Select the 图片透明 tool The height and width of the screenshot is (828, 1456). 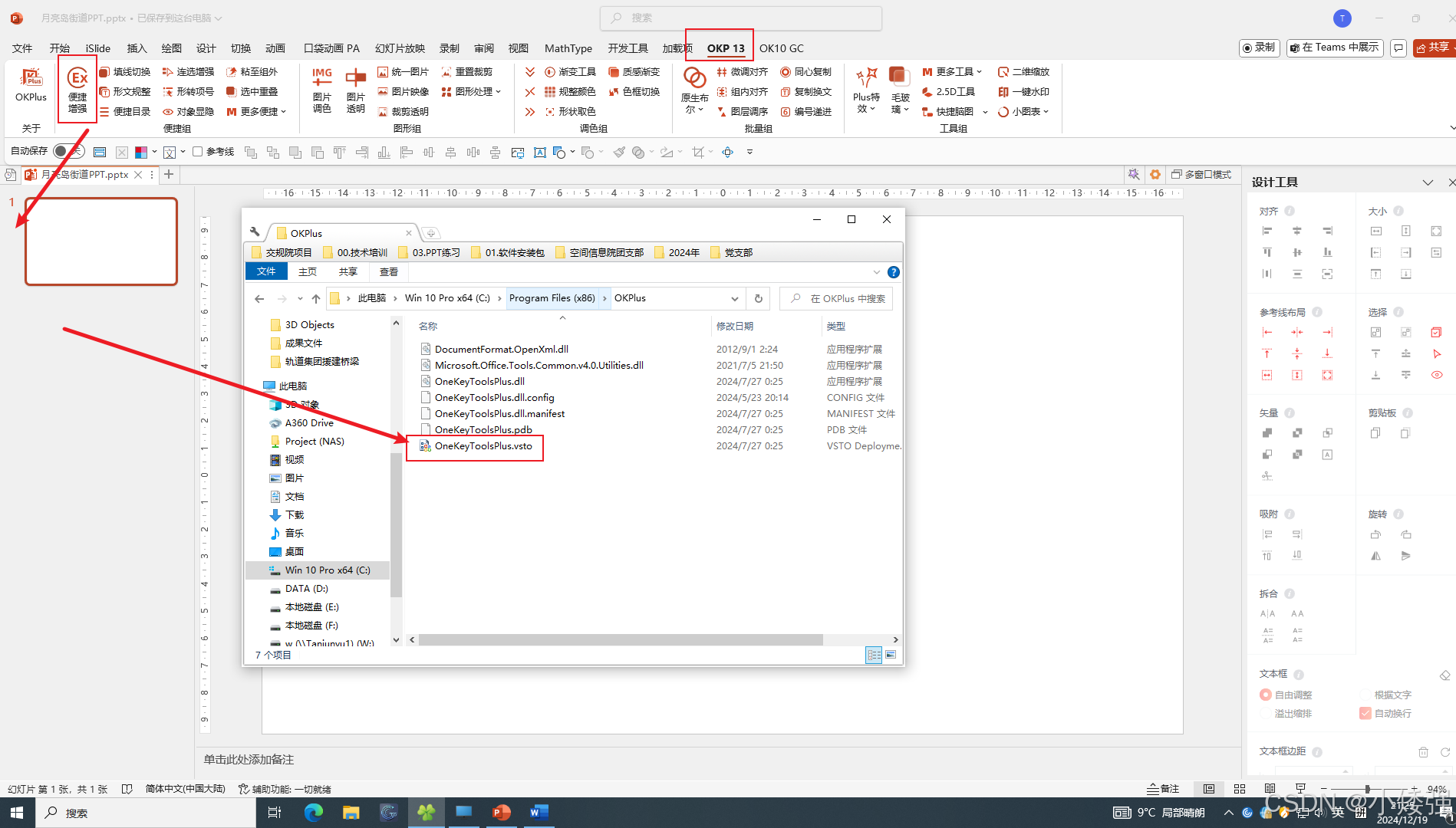pos(355,90)
